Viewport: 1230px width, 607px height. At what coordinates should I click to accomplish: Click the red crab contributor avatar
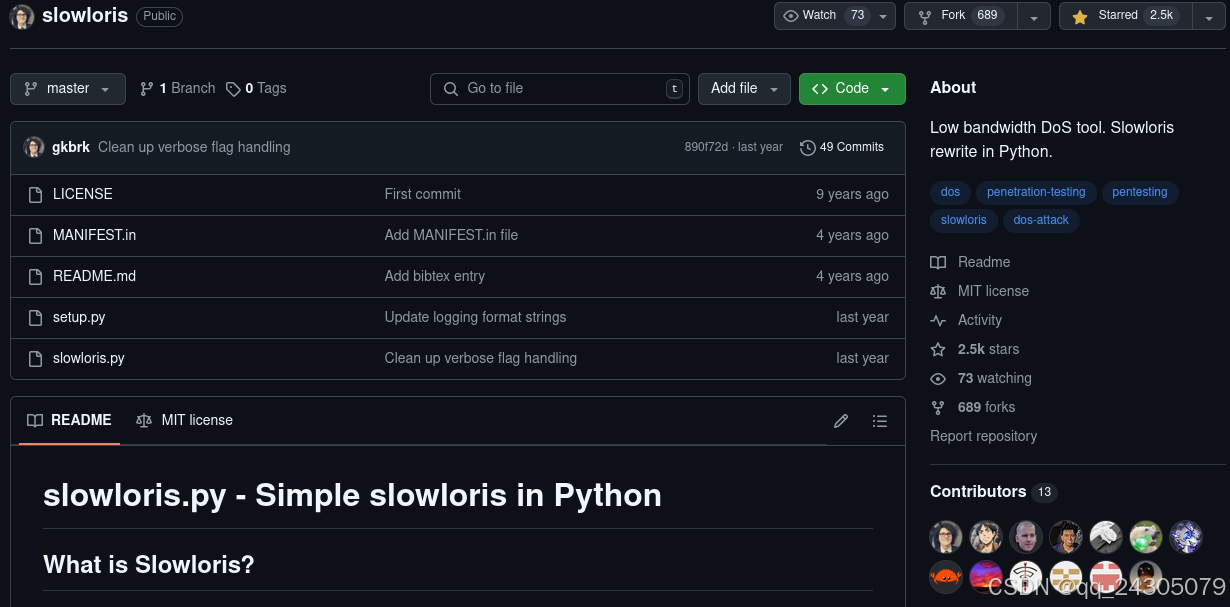[x=946, y=577]
